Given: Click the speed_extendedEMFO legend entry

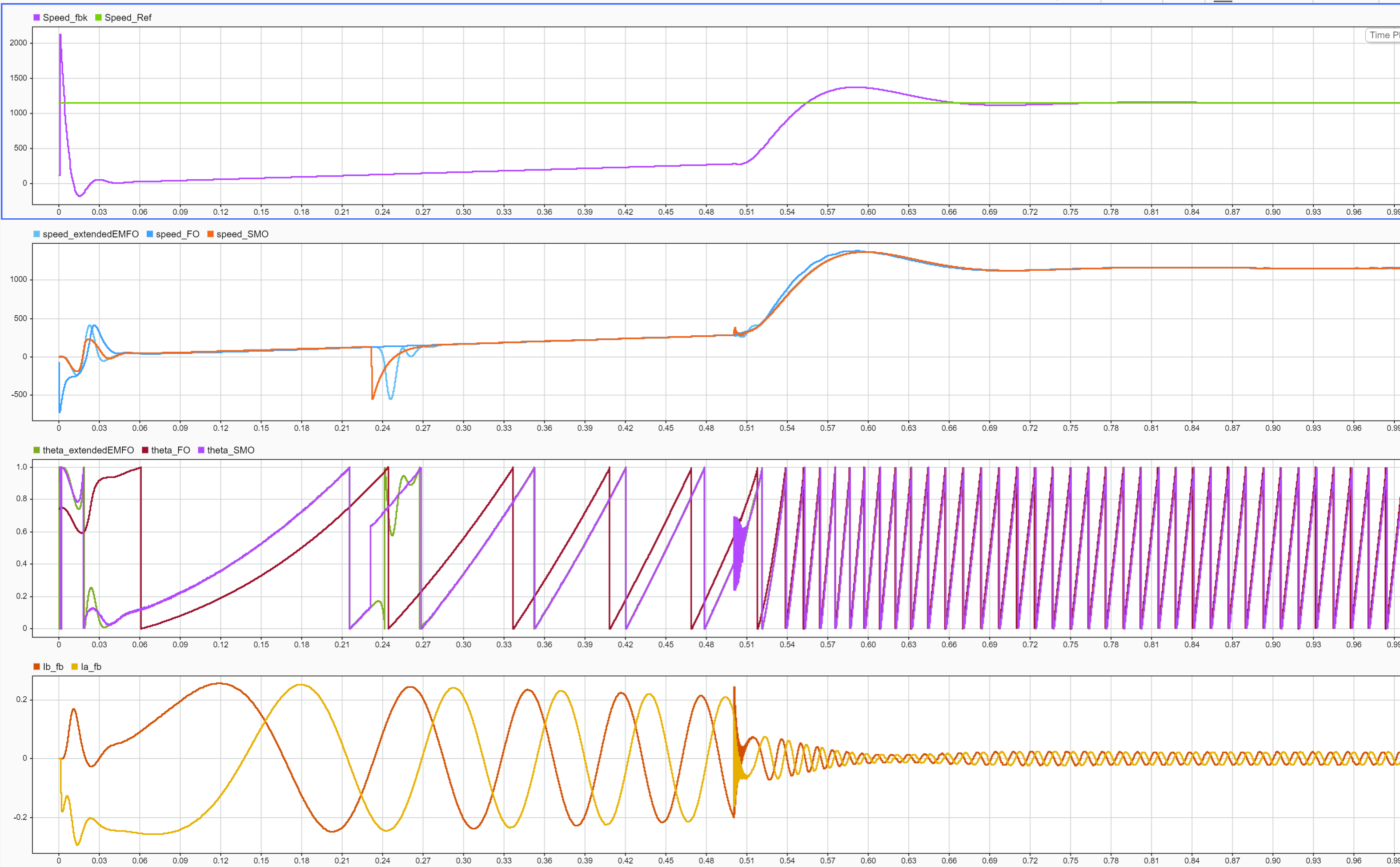Looking at the screenshot, I should click(x=90, y=234).
